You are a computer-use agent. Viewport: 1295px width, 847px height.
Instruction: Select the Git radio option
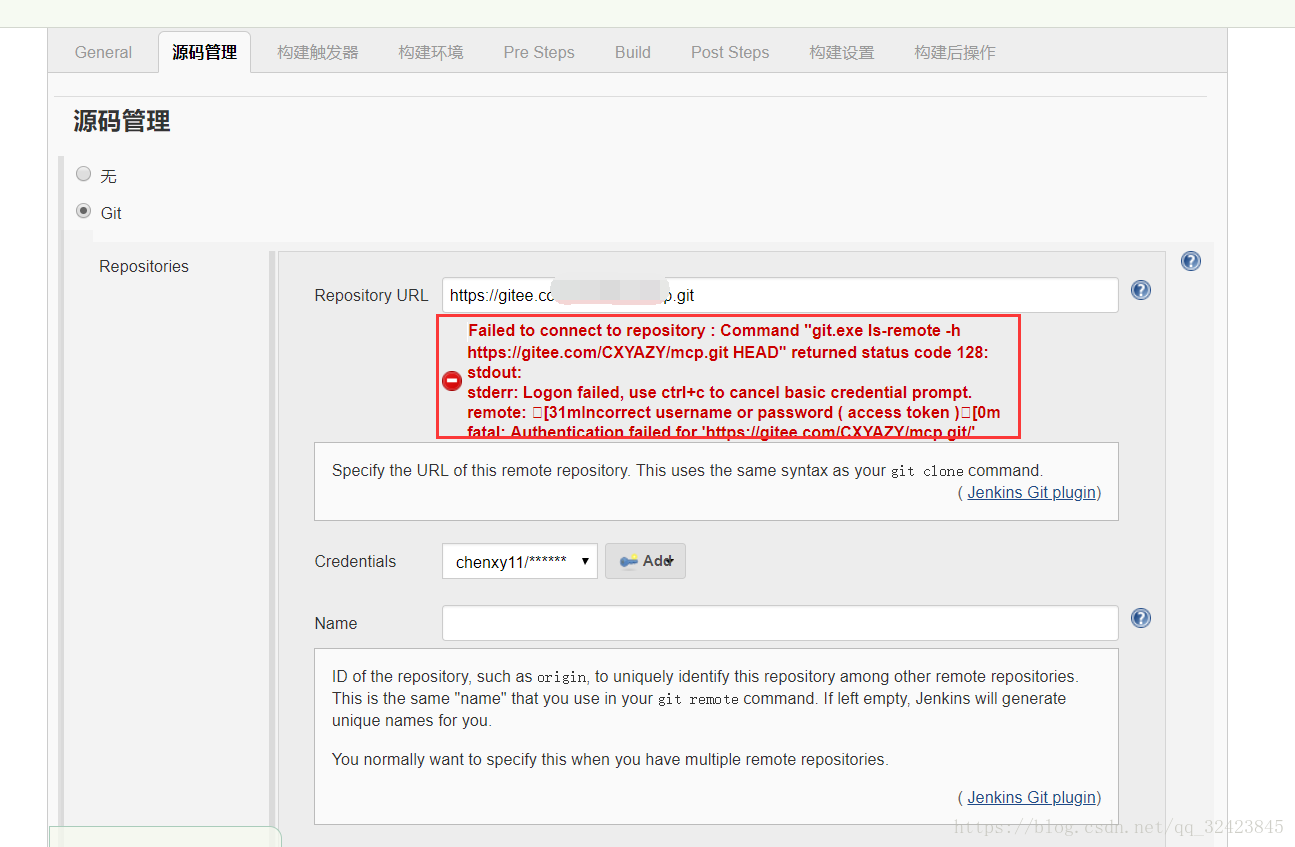[84, 211]
